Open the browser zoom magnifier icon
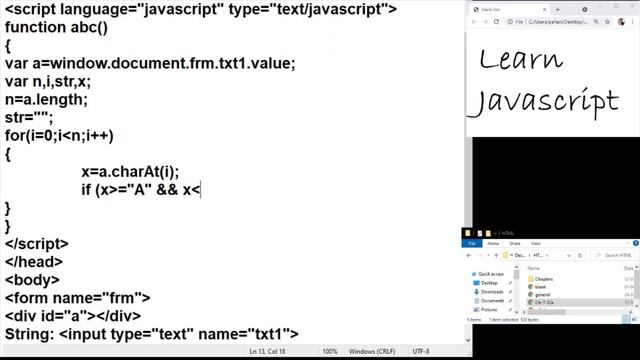 tap(596, 22)
